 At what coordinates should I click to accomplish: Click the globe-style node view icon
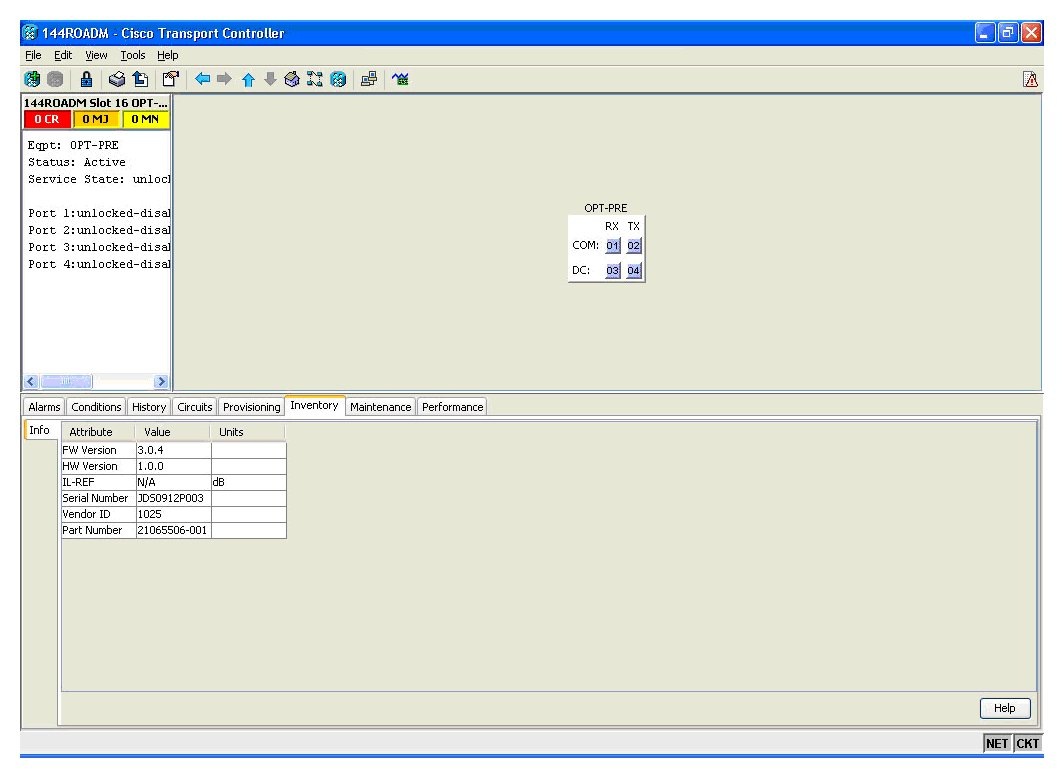tap(338, 79)
